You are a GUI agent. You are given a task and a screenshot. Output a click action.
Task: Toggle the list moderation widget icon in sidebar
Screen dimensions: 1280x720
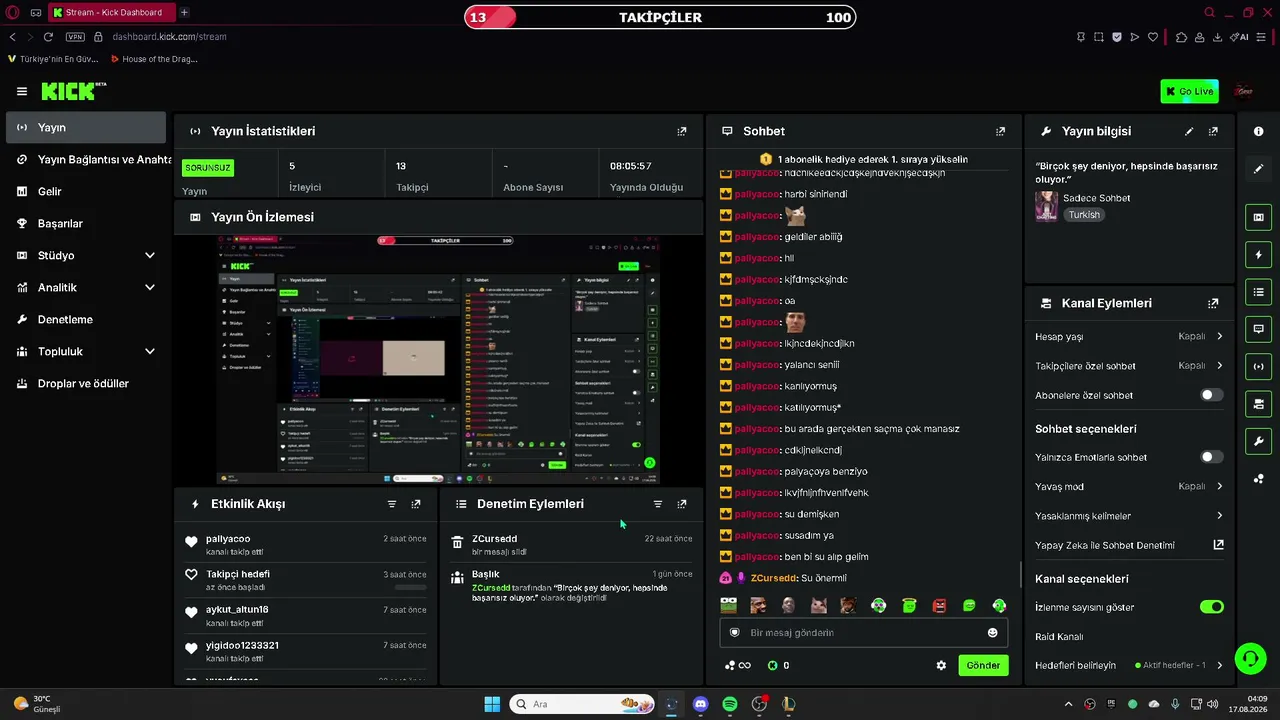click(1258, 292)
